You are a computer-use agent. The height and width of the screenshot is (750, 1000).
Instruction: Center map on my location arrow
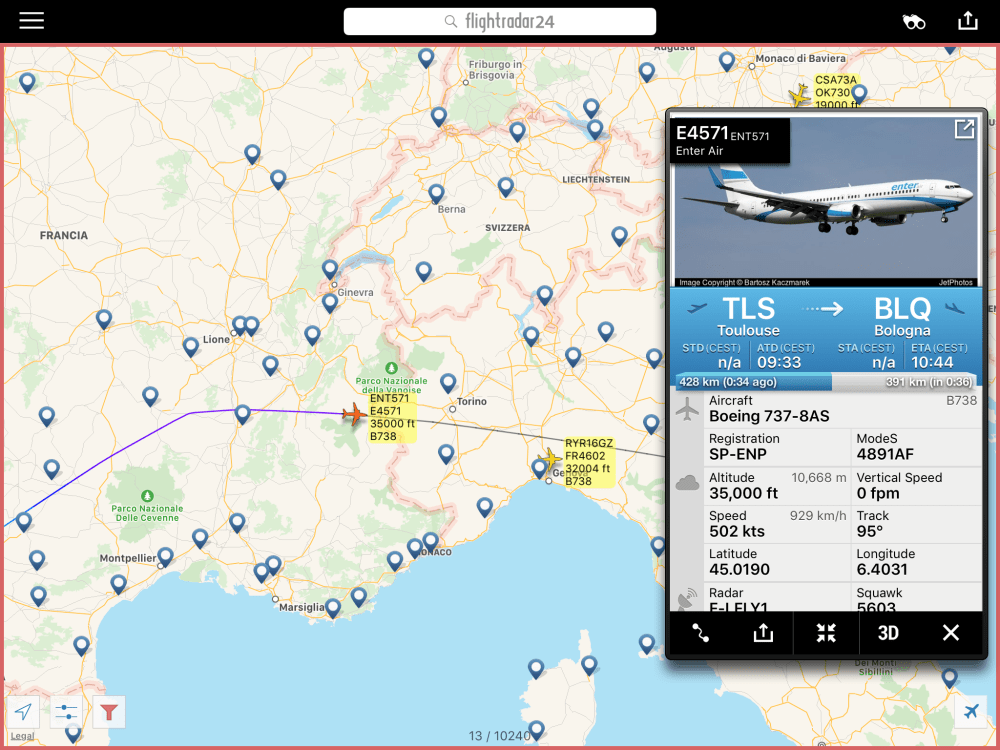coord(24,712)
